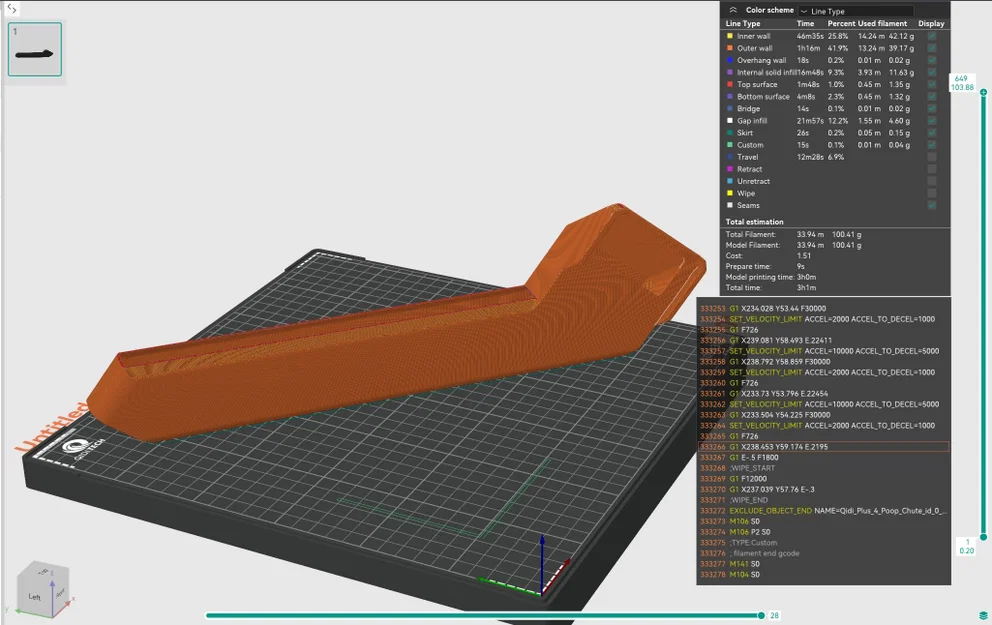Click the Model Filament row
The width and height of the screenshot is (992, 625).
click(x=794, y=245)
